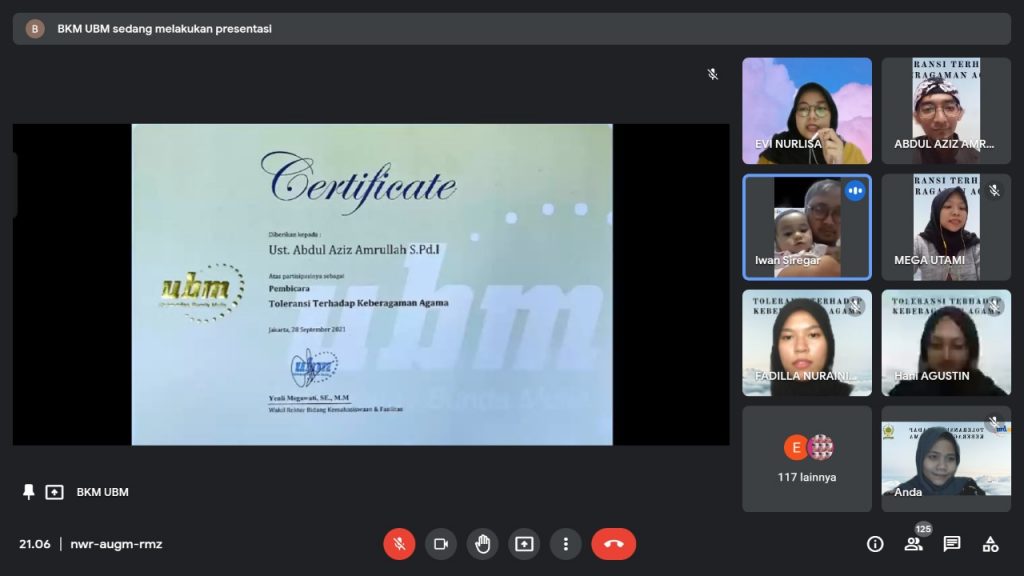Open the activities shapes icon

(990, 544)
